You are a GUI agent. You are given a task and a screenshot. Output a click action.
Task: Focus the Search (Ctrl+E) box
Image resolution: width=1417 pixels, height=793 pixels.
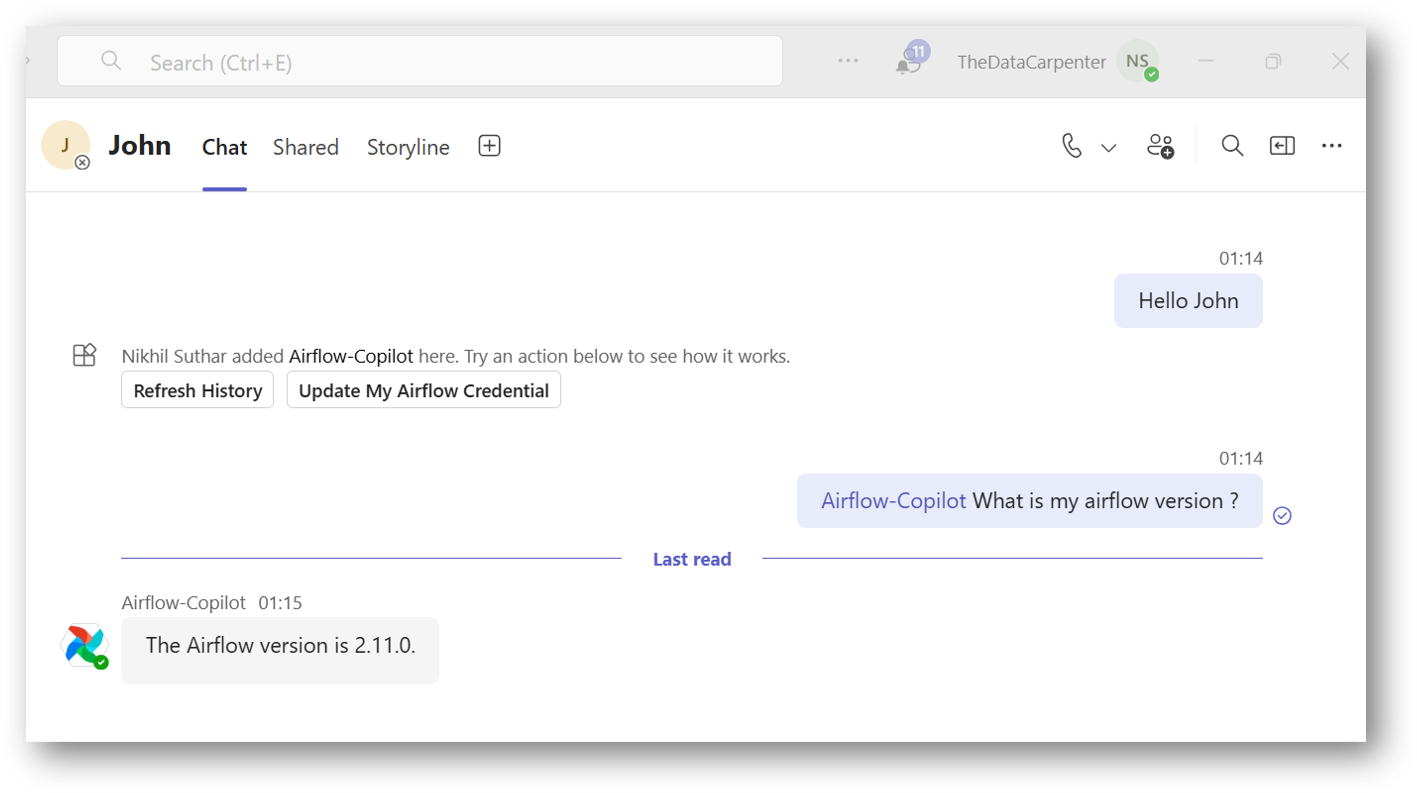coord(420,62)
